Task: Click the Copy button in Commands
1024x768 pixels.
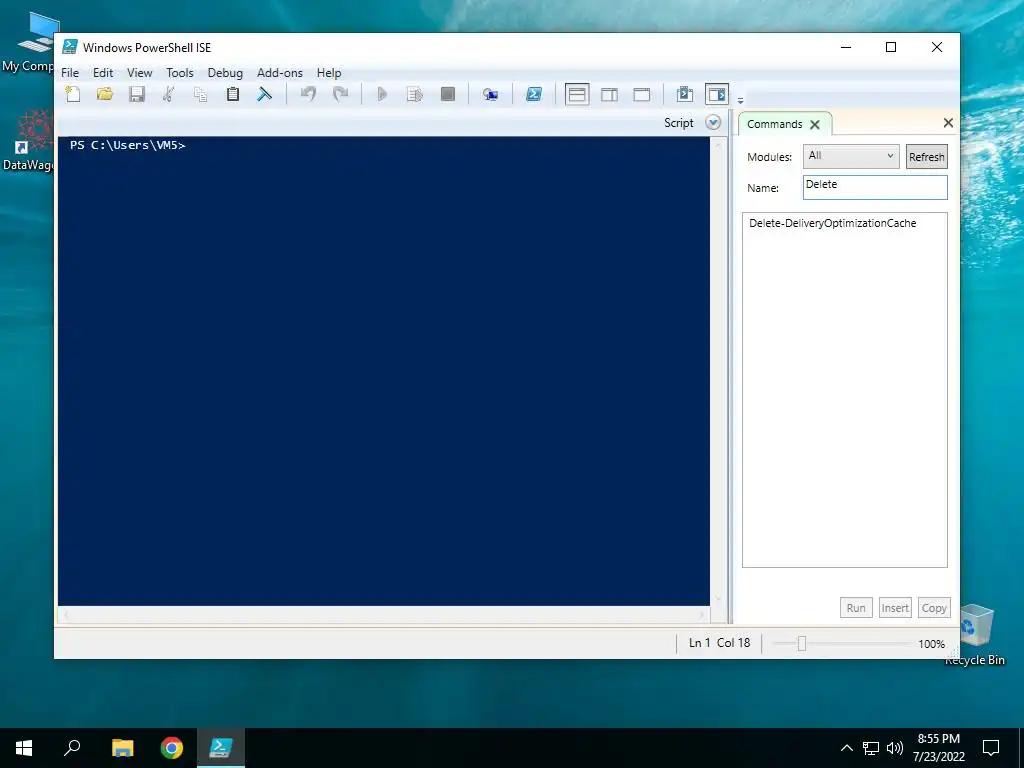Action: click(934, 608)
